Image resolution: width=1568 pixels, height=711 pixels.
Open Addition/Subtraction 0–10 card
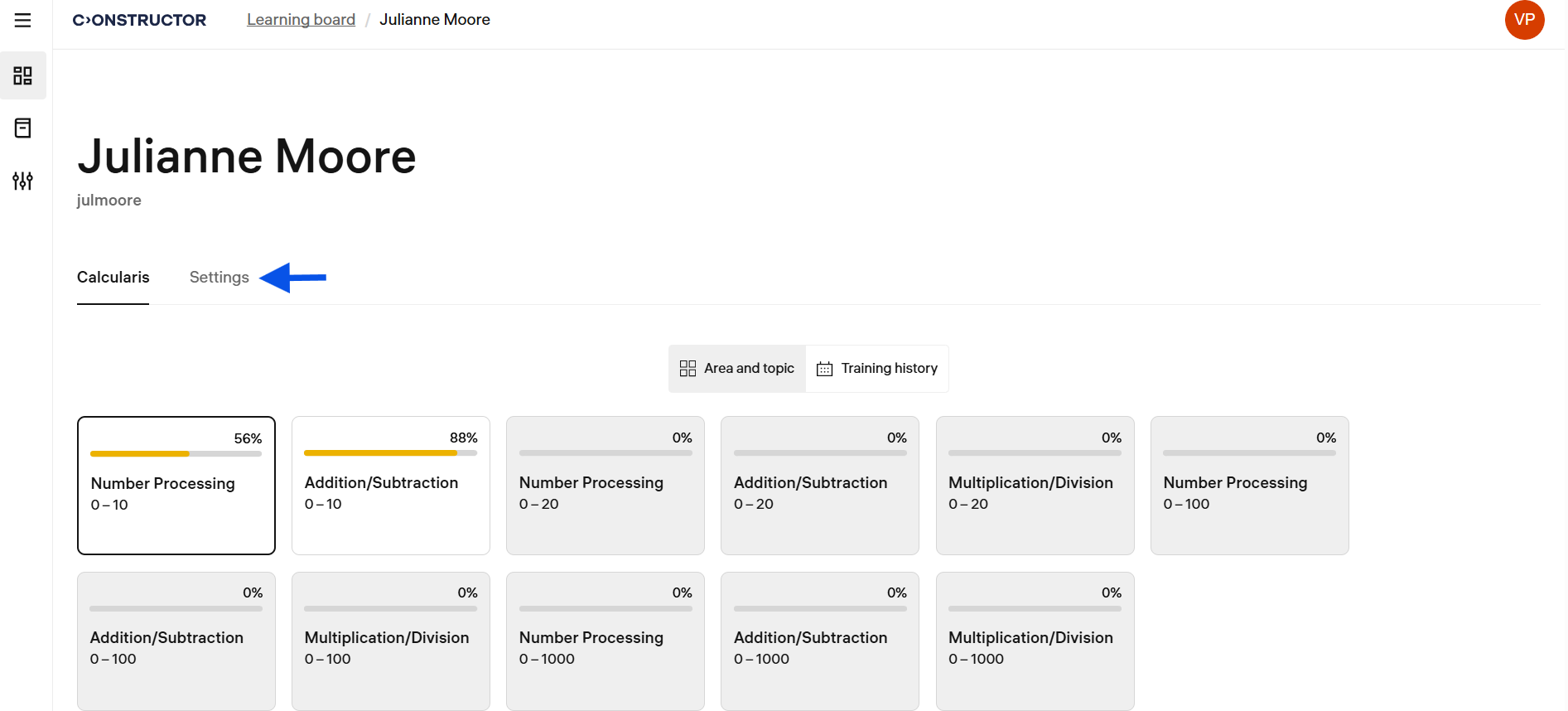[x=391, y=486]
